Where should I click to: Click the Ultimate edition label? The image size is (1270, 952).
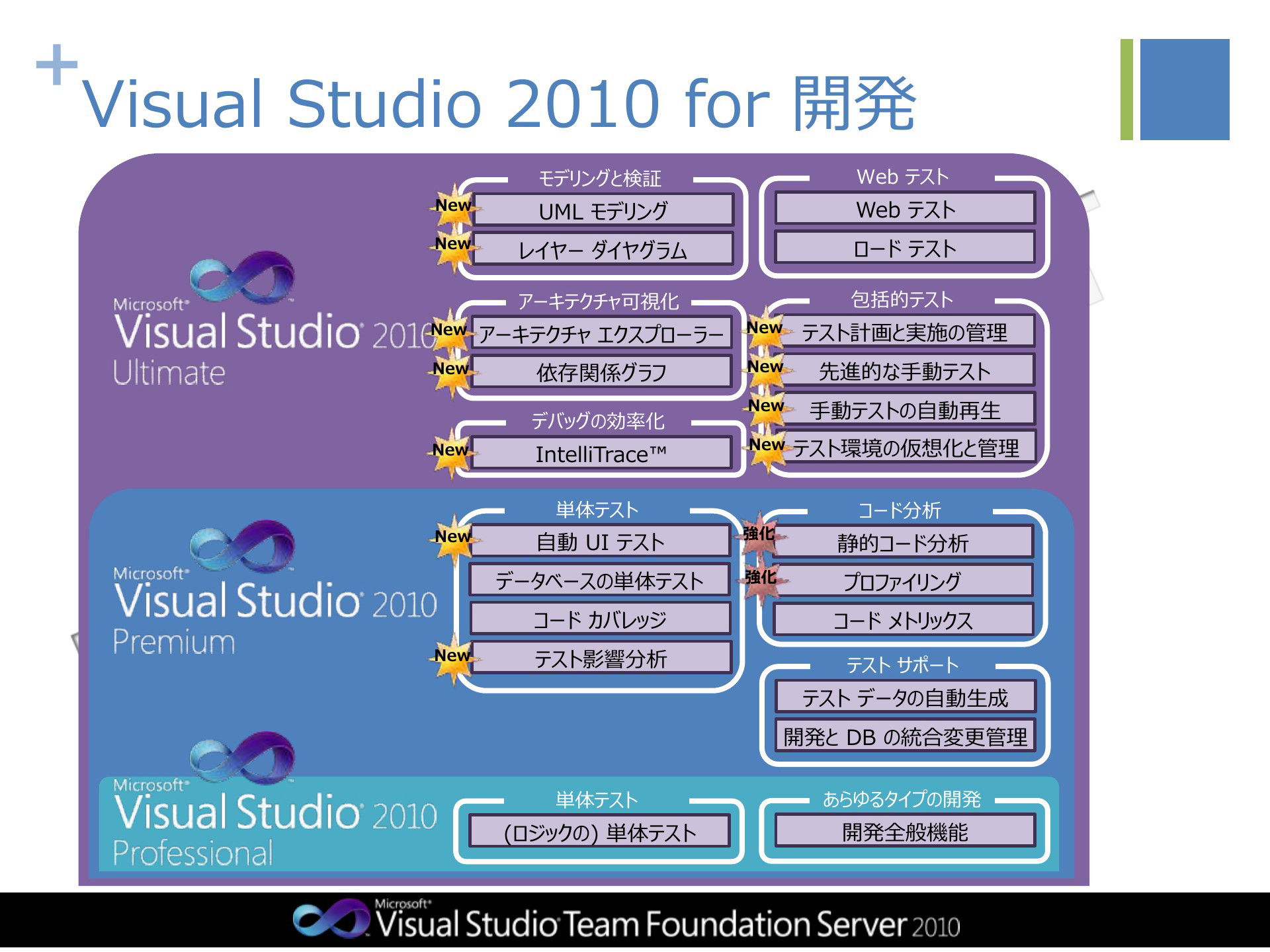click(169, 373)
